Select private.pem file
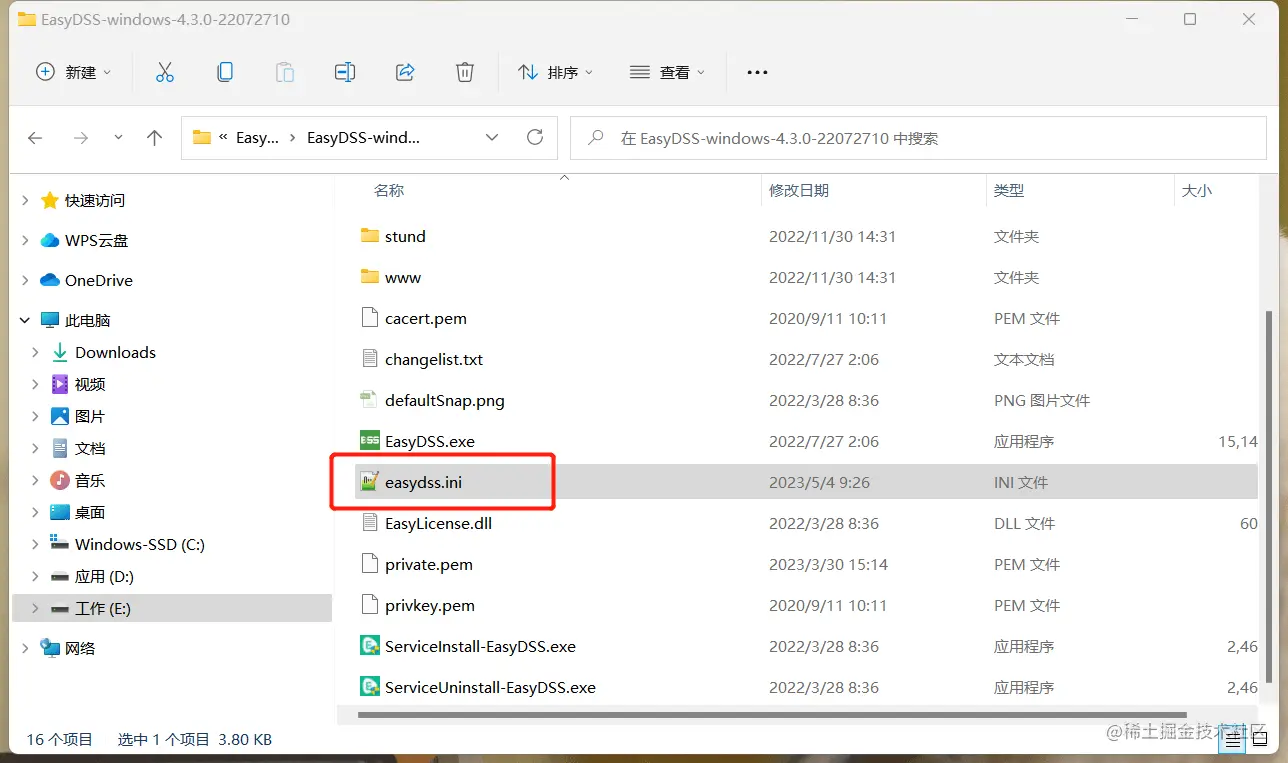The image size is (1288, 763). 429,564
